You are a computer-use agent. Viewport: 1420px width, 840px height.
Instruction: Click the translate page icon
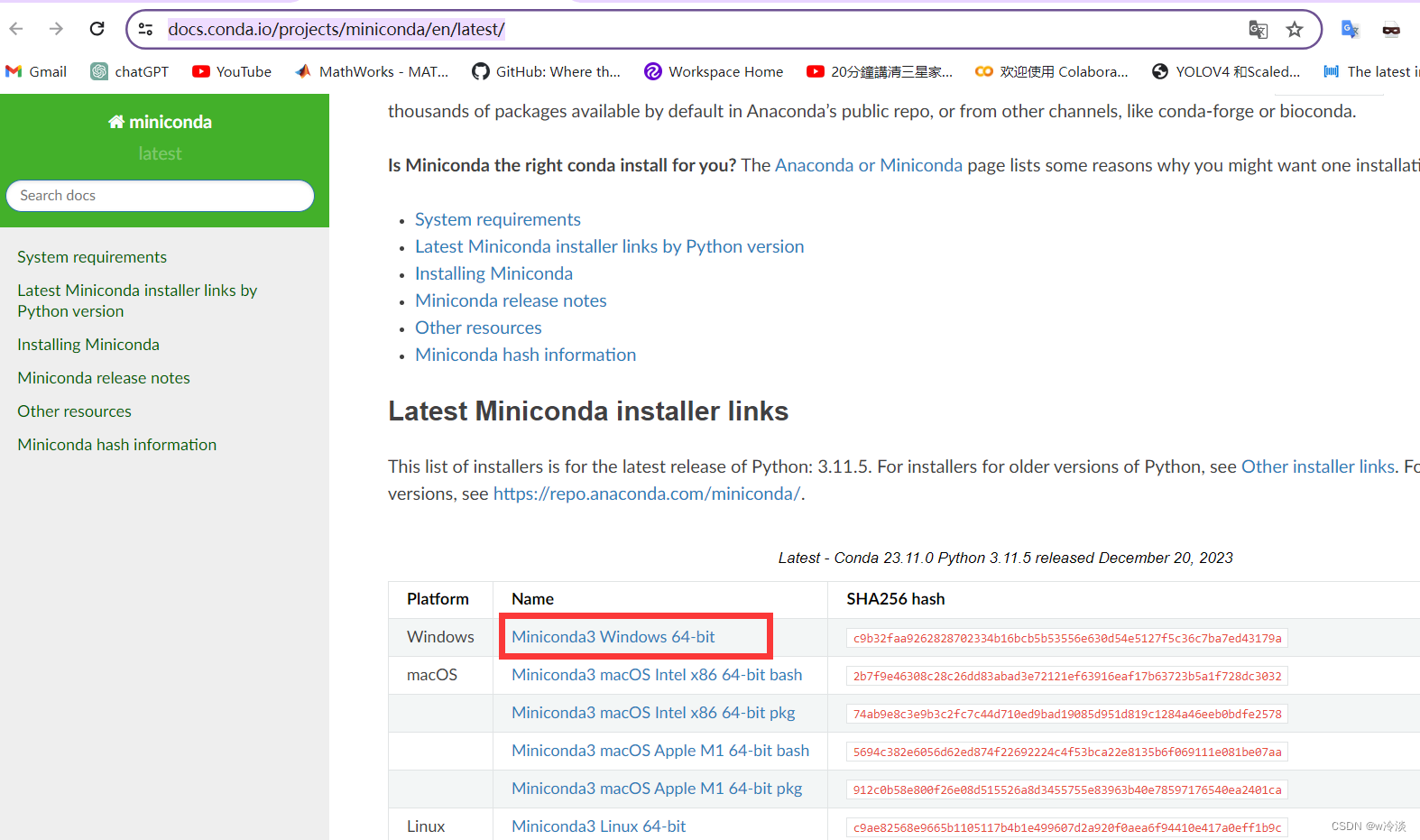click(x=1258, y=29)
